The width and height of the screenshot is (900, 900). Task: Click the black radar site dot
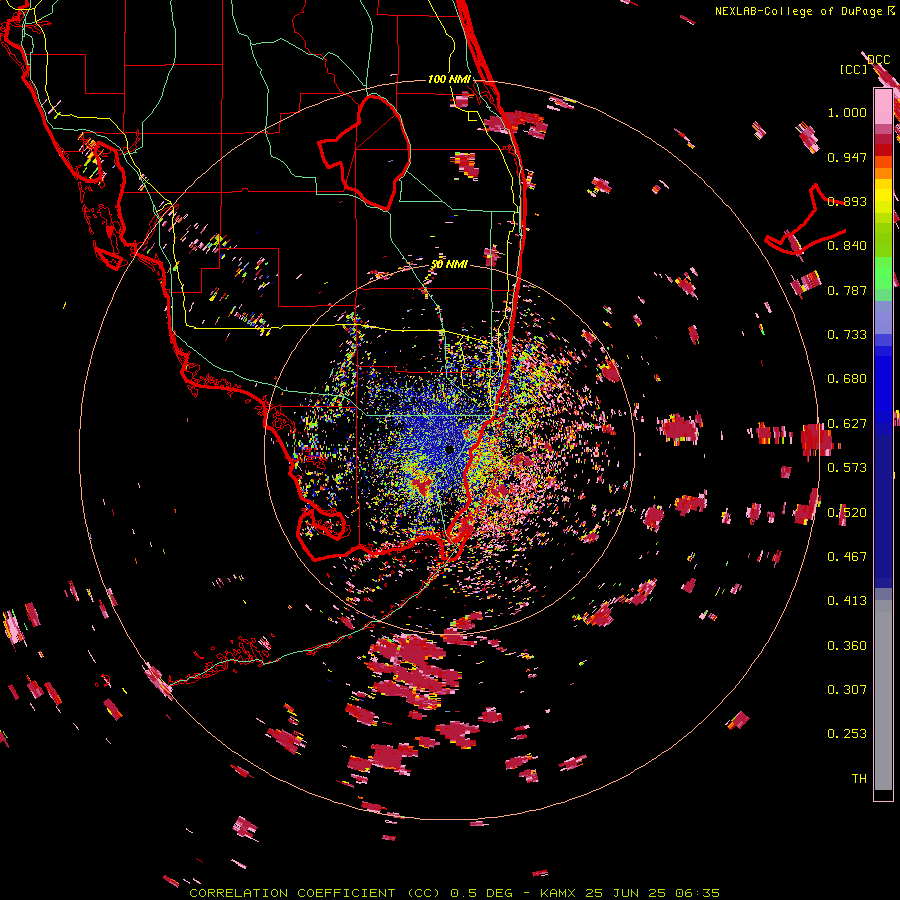(x=449, y=449)
